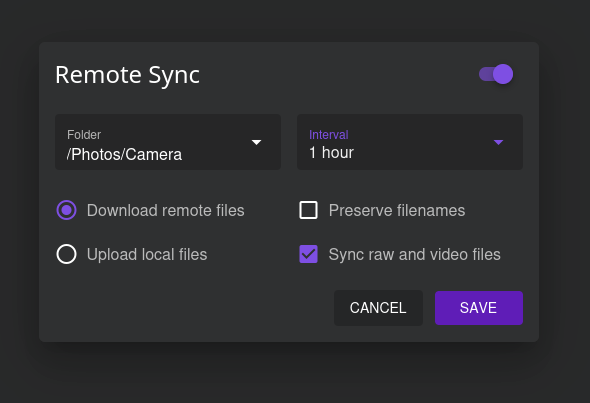The width and height of the screenshot is (590, 403).
Task: Select the Download remote files radio button
Action: 67,210
